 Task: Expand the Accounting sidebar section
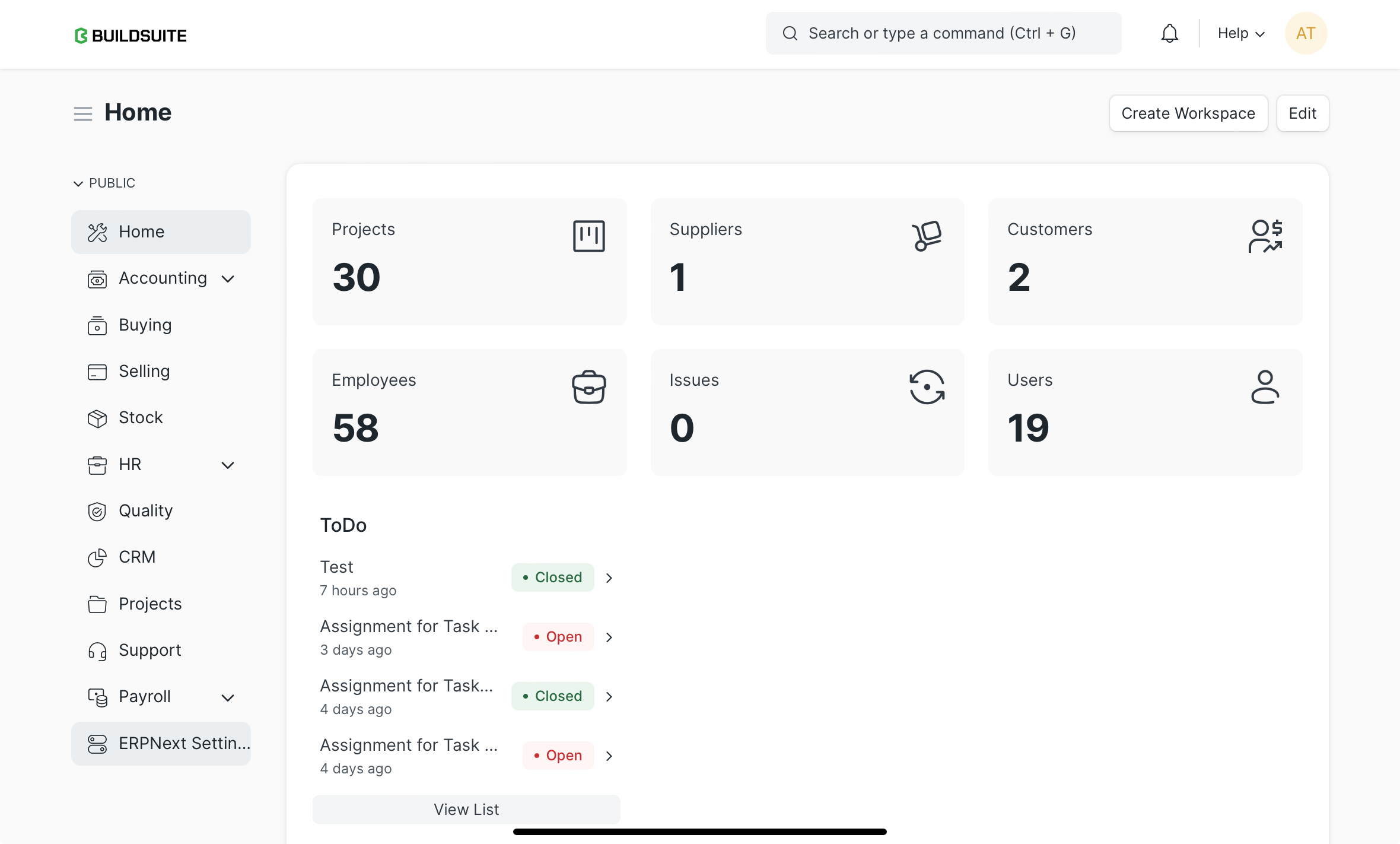228,279
